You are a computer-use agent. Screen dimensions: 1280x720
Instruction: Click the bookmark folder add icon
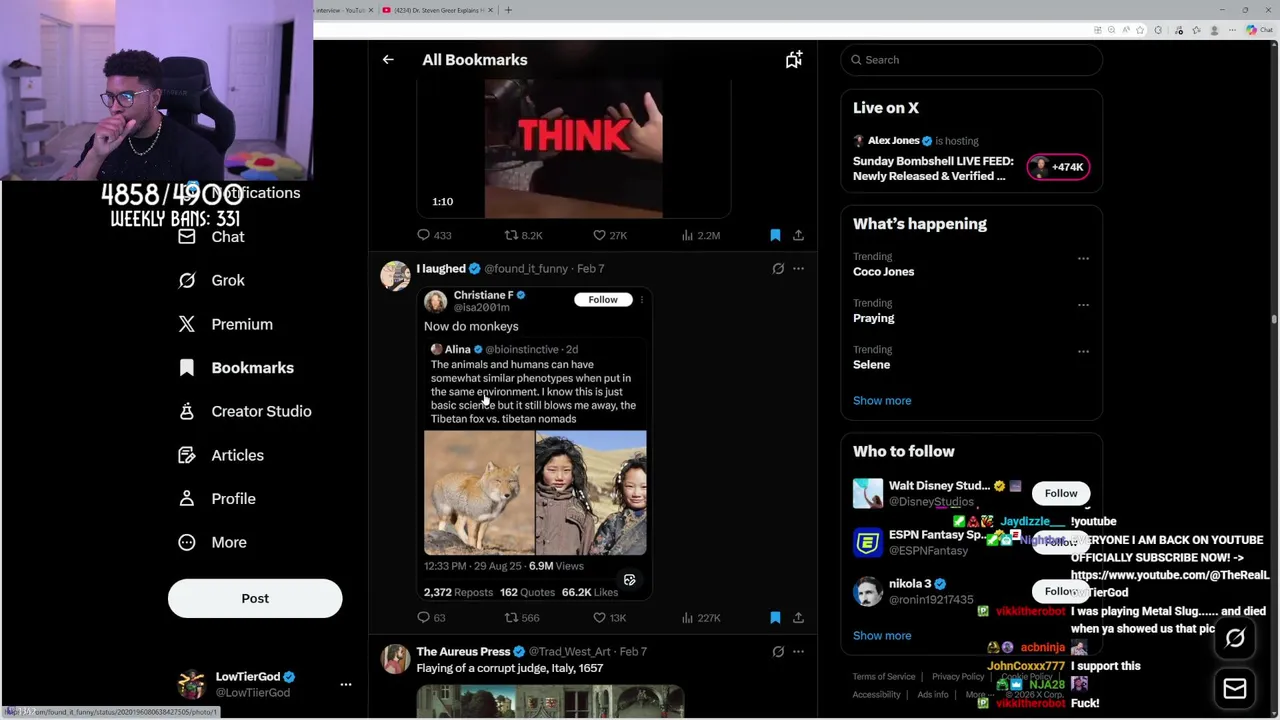pyautogui.click(x=793, y=60)
